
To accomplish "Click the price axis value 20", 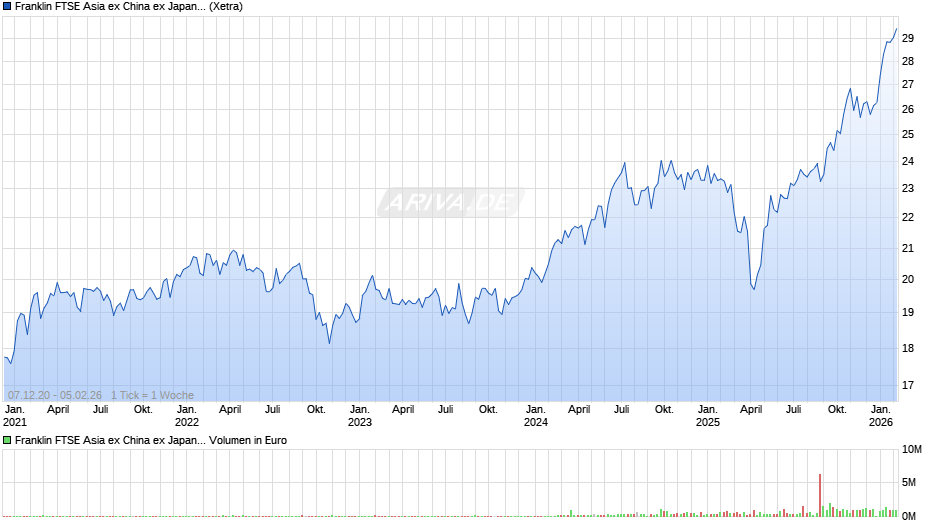I will click(x=908, y=279).
